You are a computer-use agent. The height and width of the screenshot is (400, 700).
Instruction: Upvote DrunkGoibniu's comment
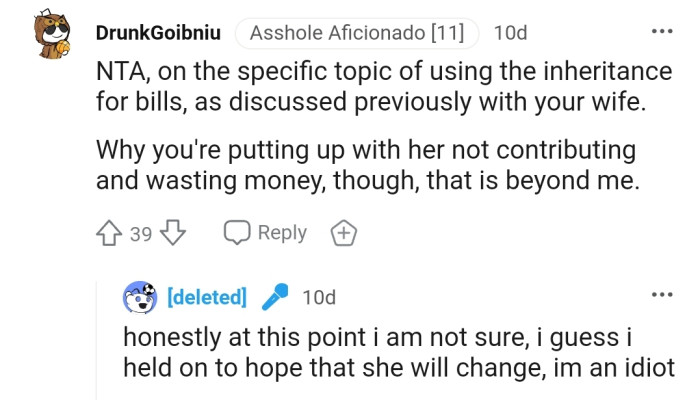(x=110, y=233)
